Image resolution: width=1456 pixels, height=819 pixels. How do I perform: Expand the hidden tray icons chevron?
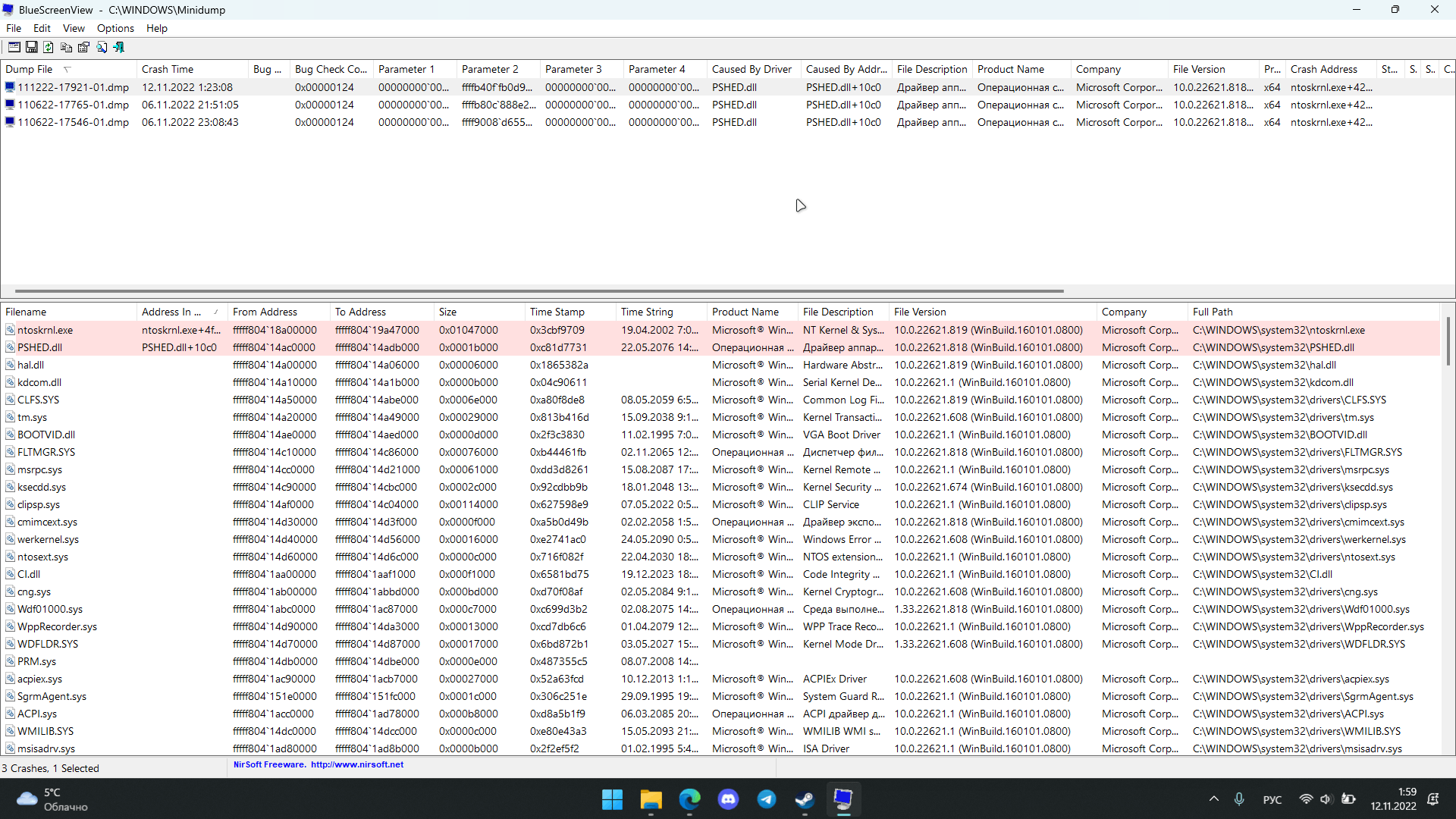coord(1214,799)
